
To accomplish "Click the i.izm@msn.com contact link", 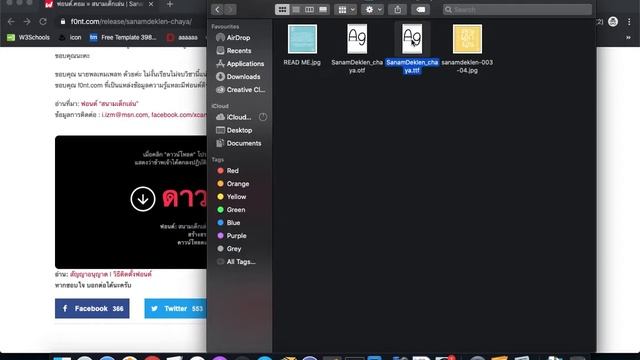I will coord(125,115).
